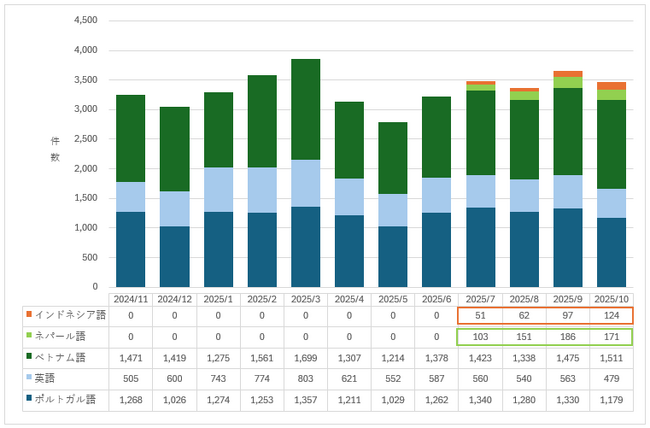Click the dark green ベトナム語 legend swatch
Screen dimensions: 650x428
(29, 356)
